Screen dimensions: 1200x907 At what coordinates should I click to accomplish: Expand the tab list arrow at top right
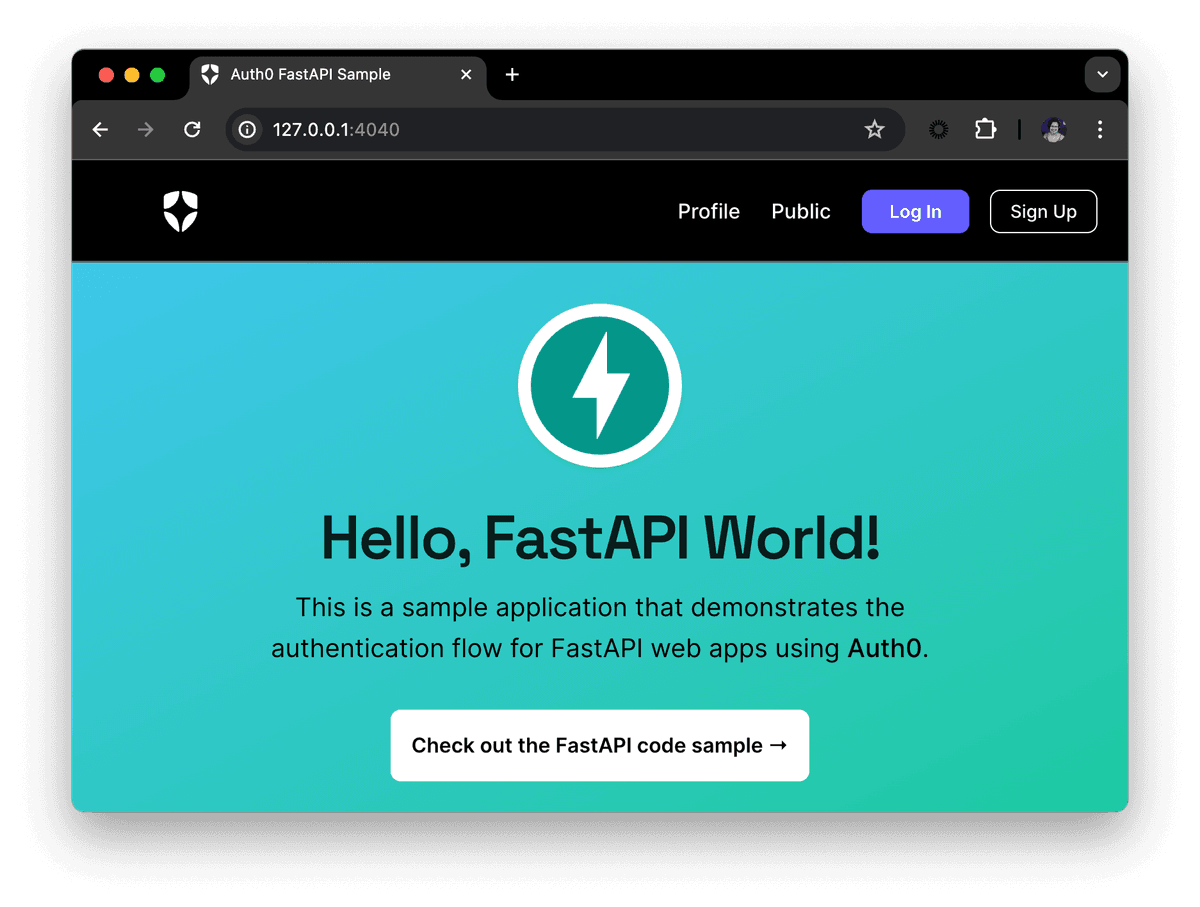[1102, 74]
